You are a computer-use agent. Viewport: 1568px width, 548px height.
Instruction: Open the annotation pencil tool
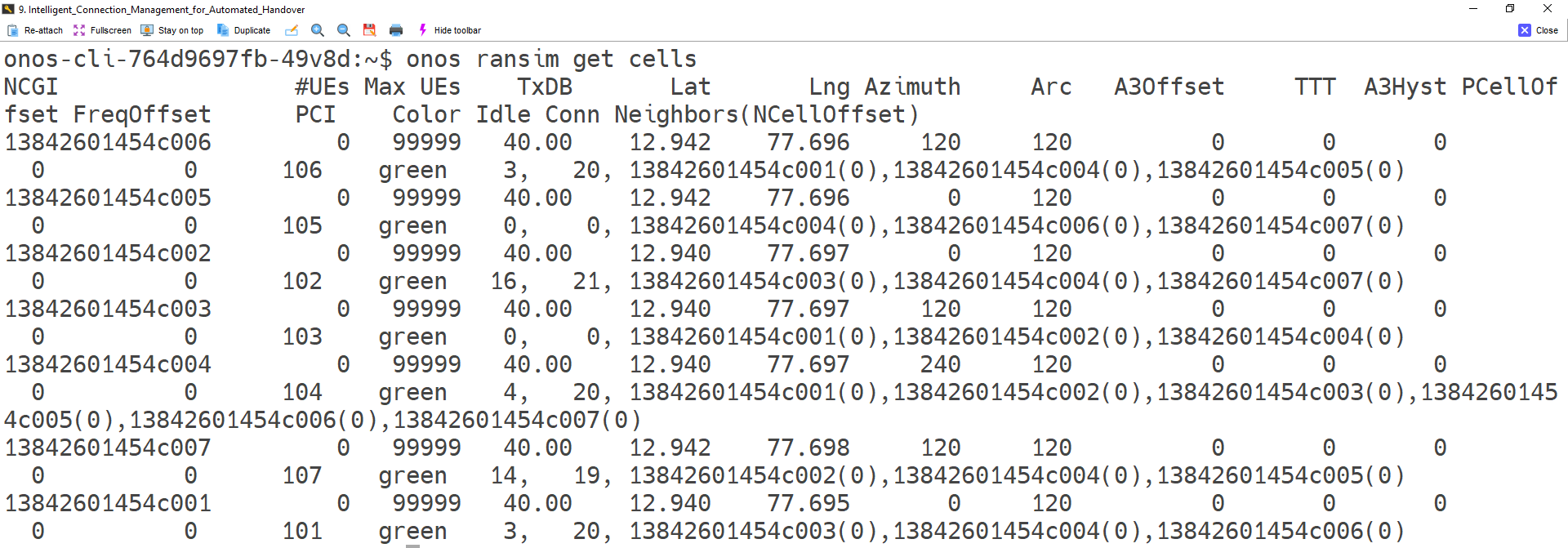coord(292,30)
